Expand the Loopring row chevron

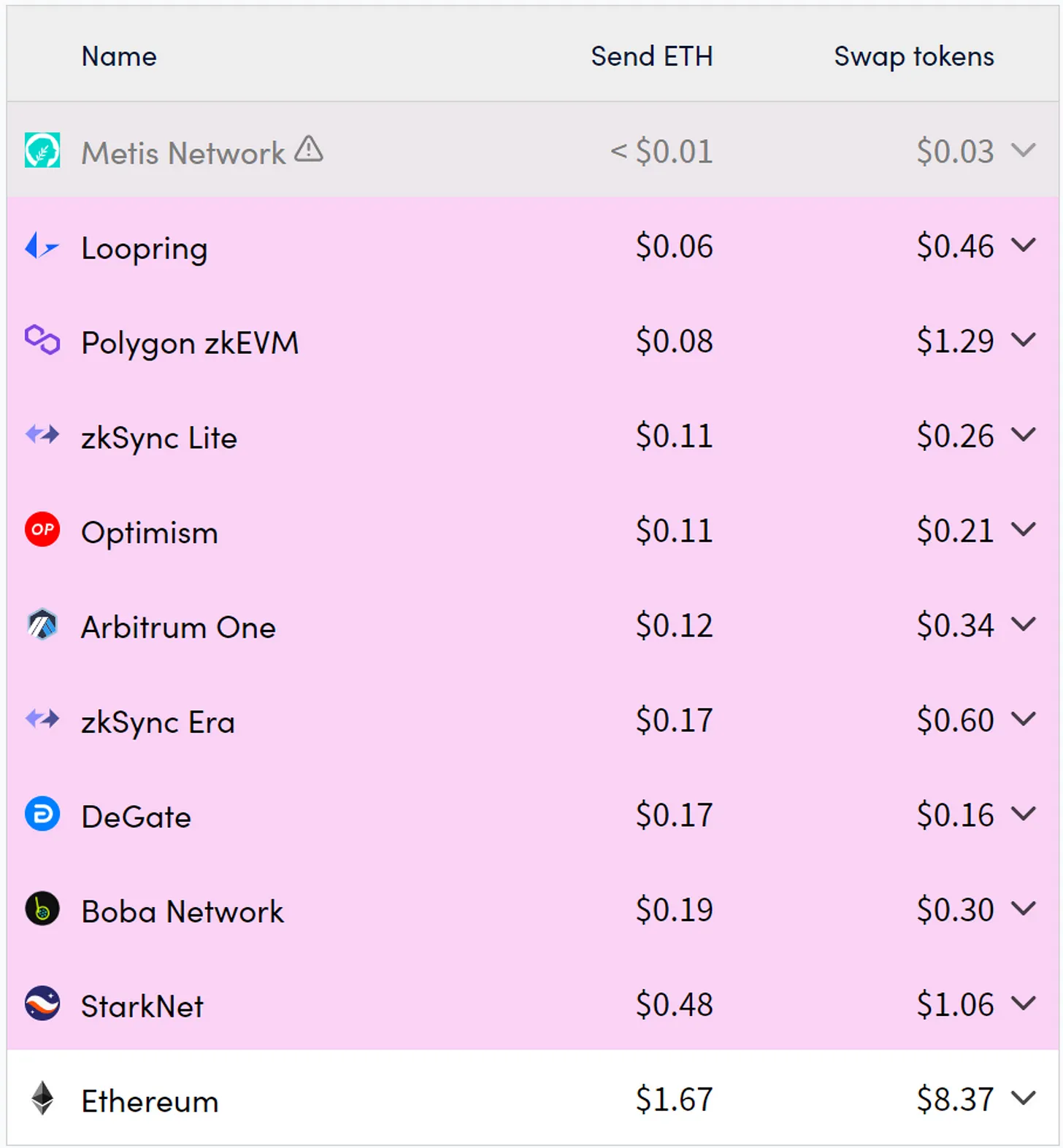click(x=1024, y=245)
